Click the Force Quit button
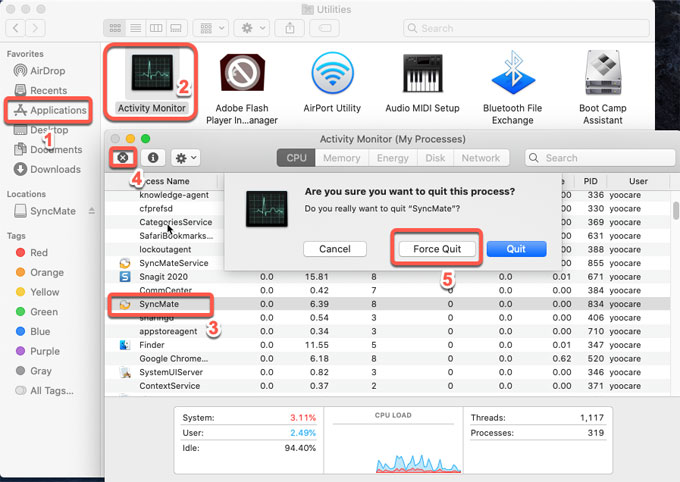The image size is (680, 482). (x=437, y=249)
